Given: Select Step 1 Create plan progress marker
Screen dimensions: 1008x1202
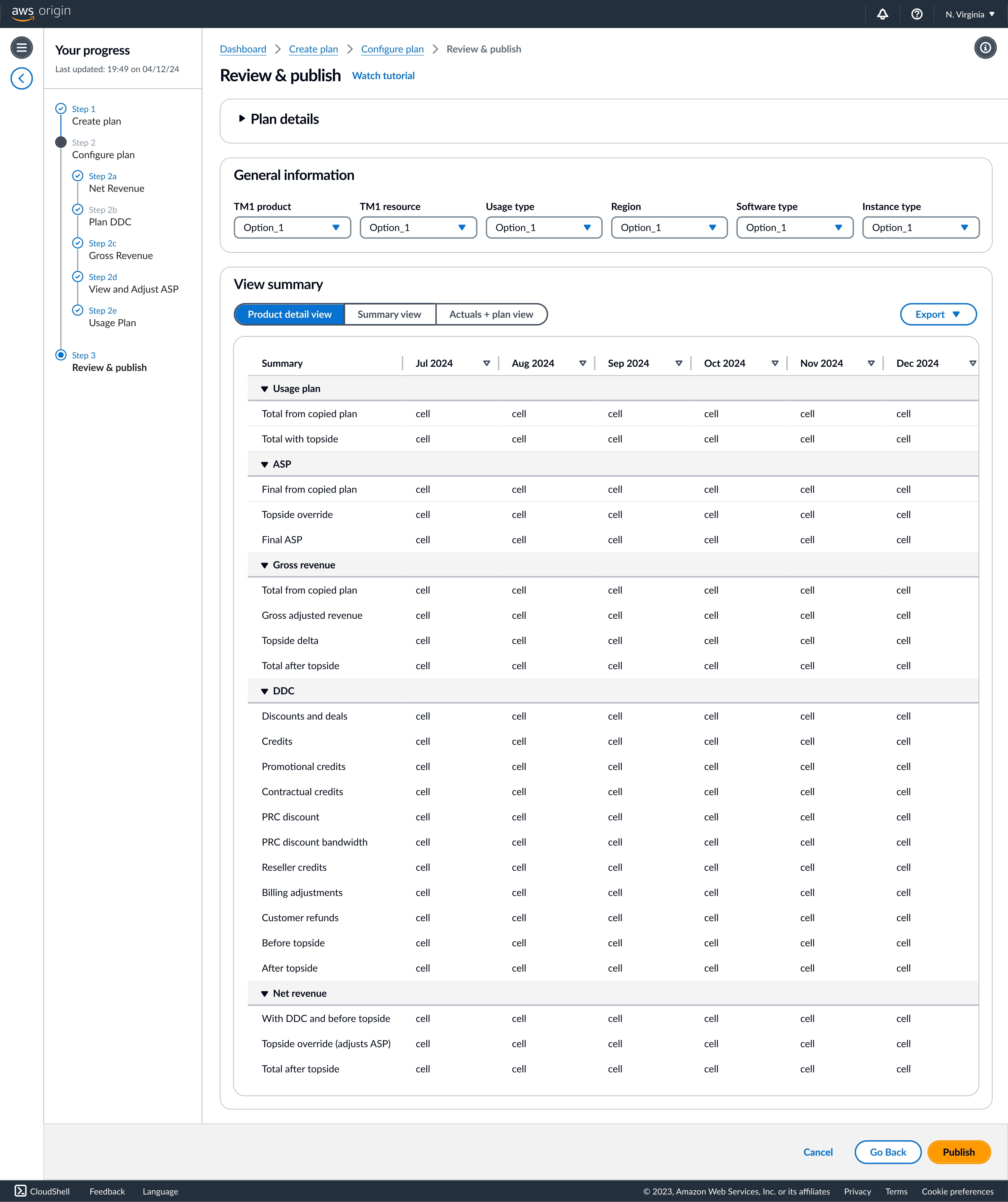Looking at the screenshot, I should click(61, 109).
